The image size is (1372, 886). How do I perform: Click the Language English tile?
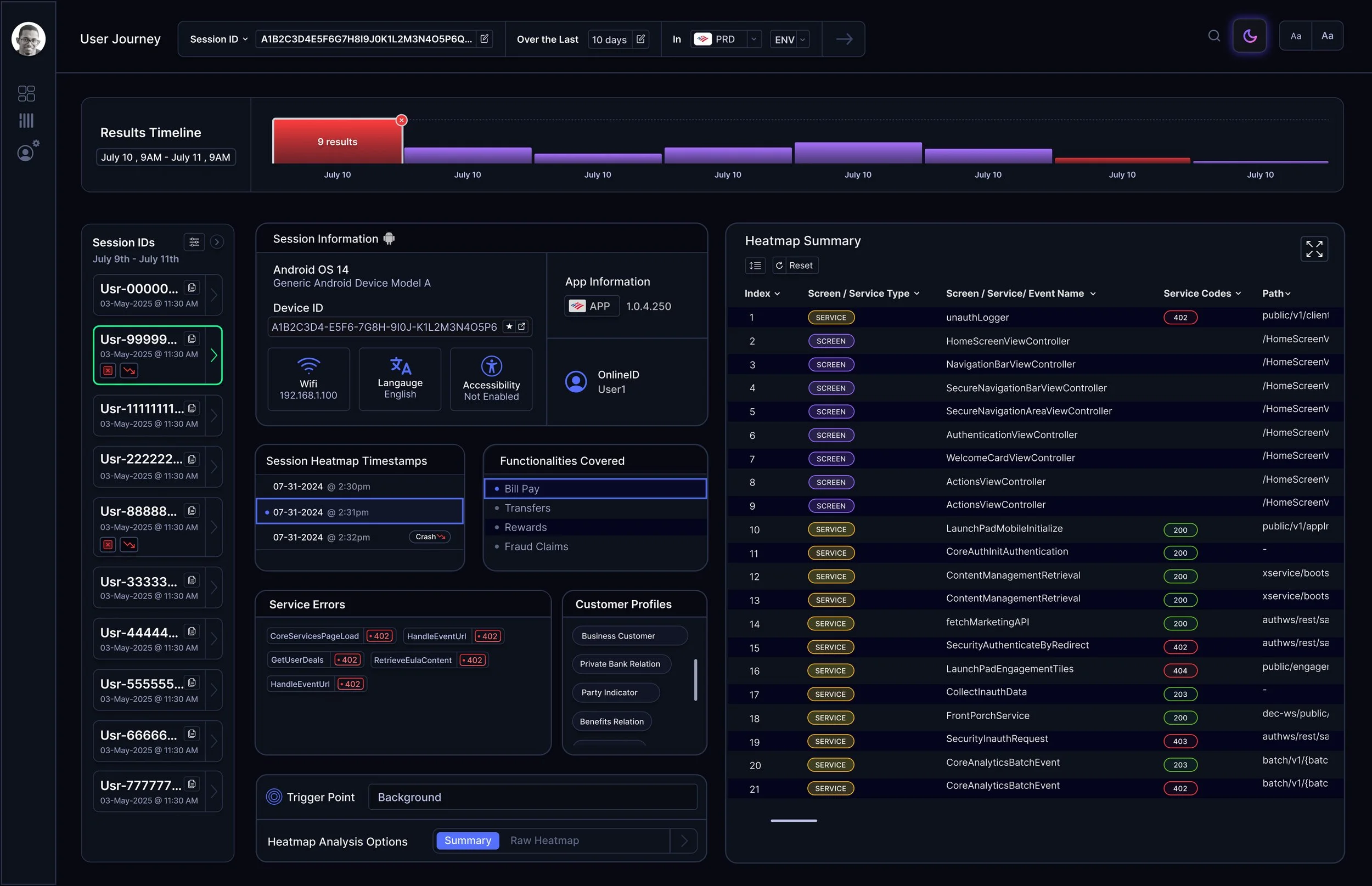click(400, 379)
